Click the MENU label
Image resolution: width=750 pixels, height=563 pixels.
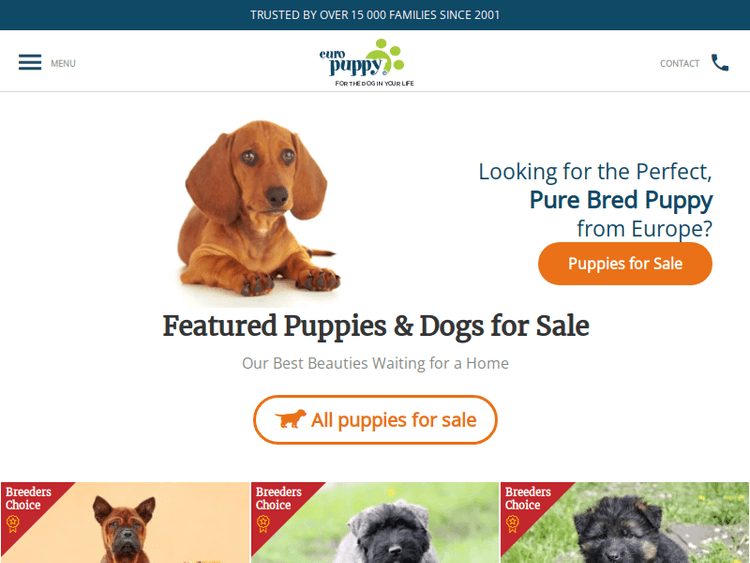tap(63, 64)
